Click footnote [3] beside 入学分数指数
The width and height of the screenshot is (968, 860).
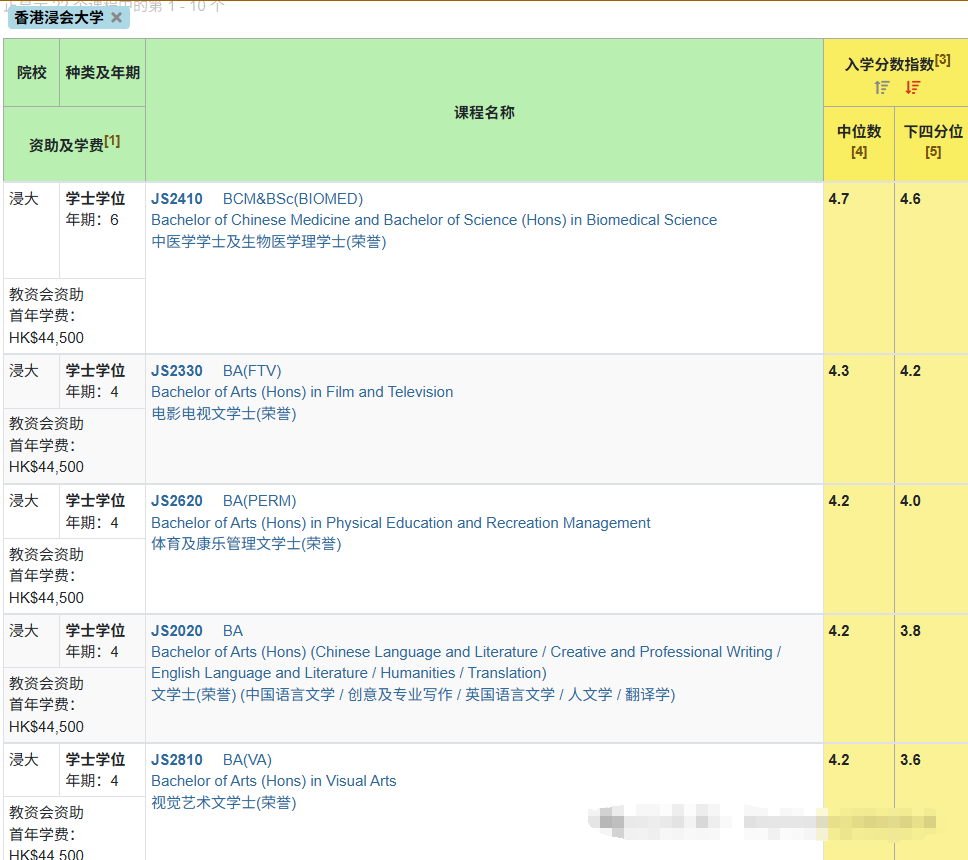tap(942, 61)
